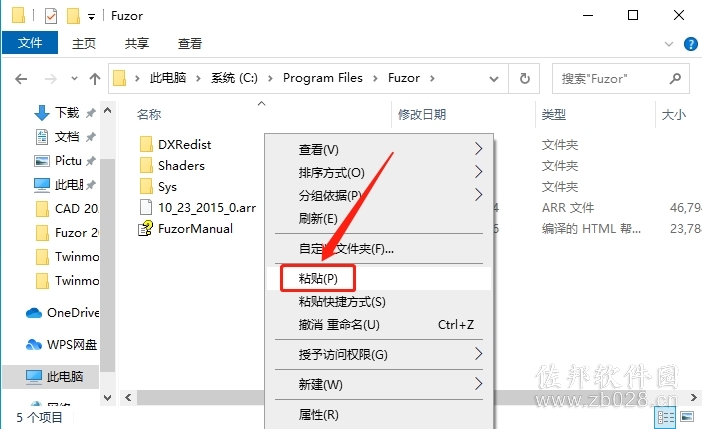Click the Forward navigation arrow

point(51,79)
